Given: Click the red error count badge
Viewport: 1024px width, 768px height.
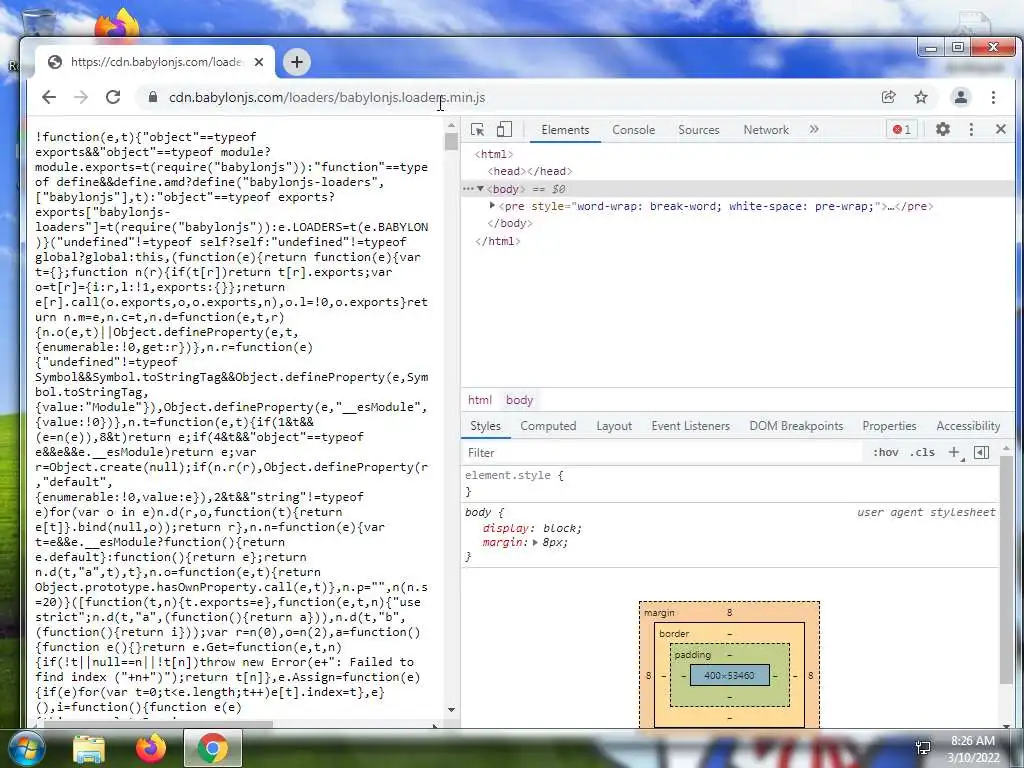Looking at the screenshot, I should [x=902, y=129].
